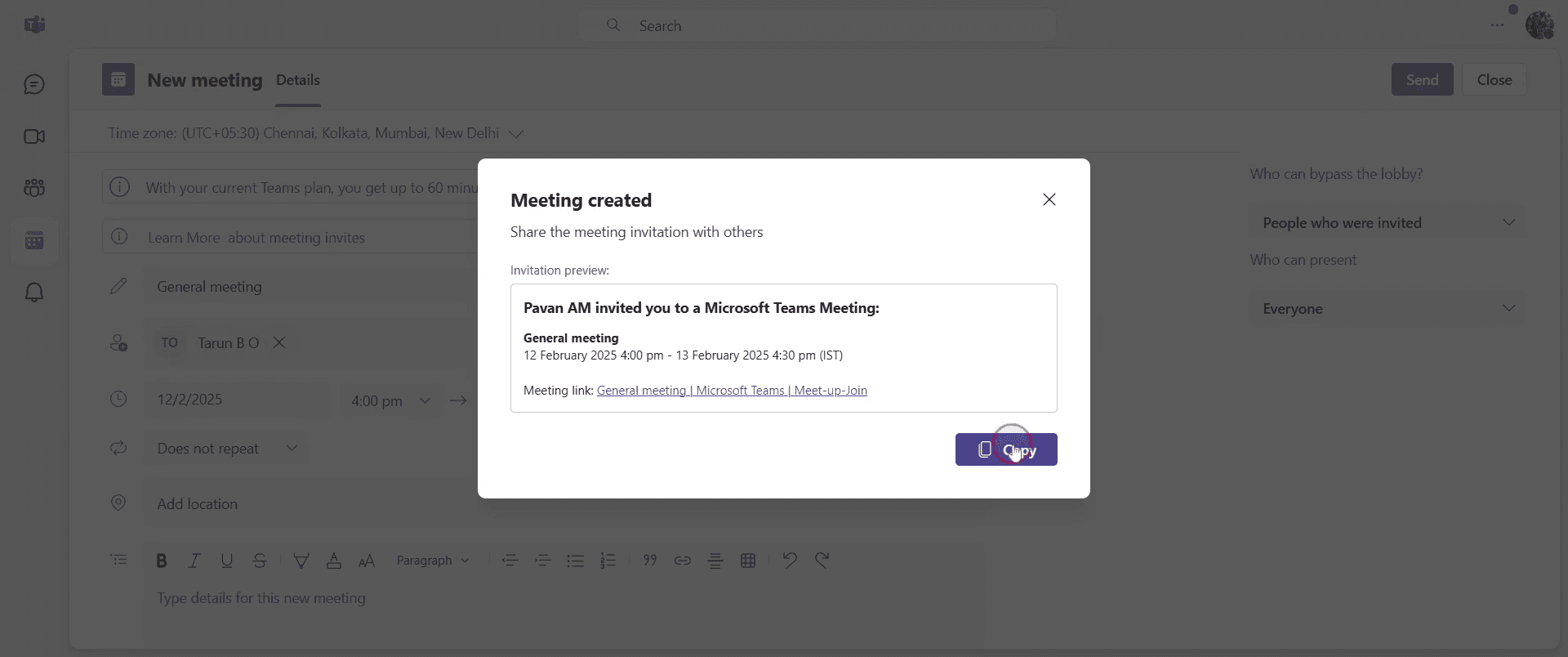Open the Meet video camera icon
1568x657 pixels.
(x=34, y=136)
